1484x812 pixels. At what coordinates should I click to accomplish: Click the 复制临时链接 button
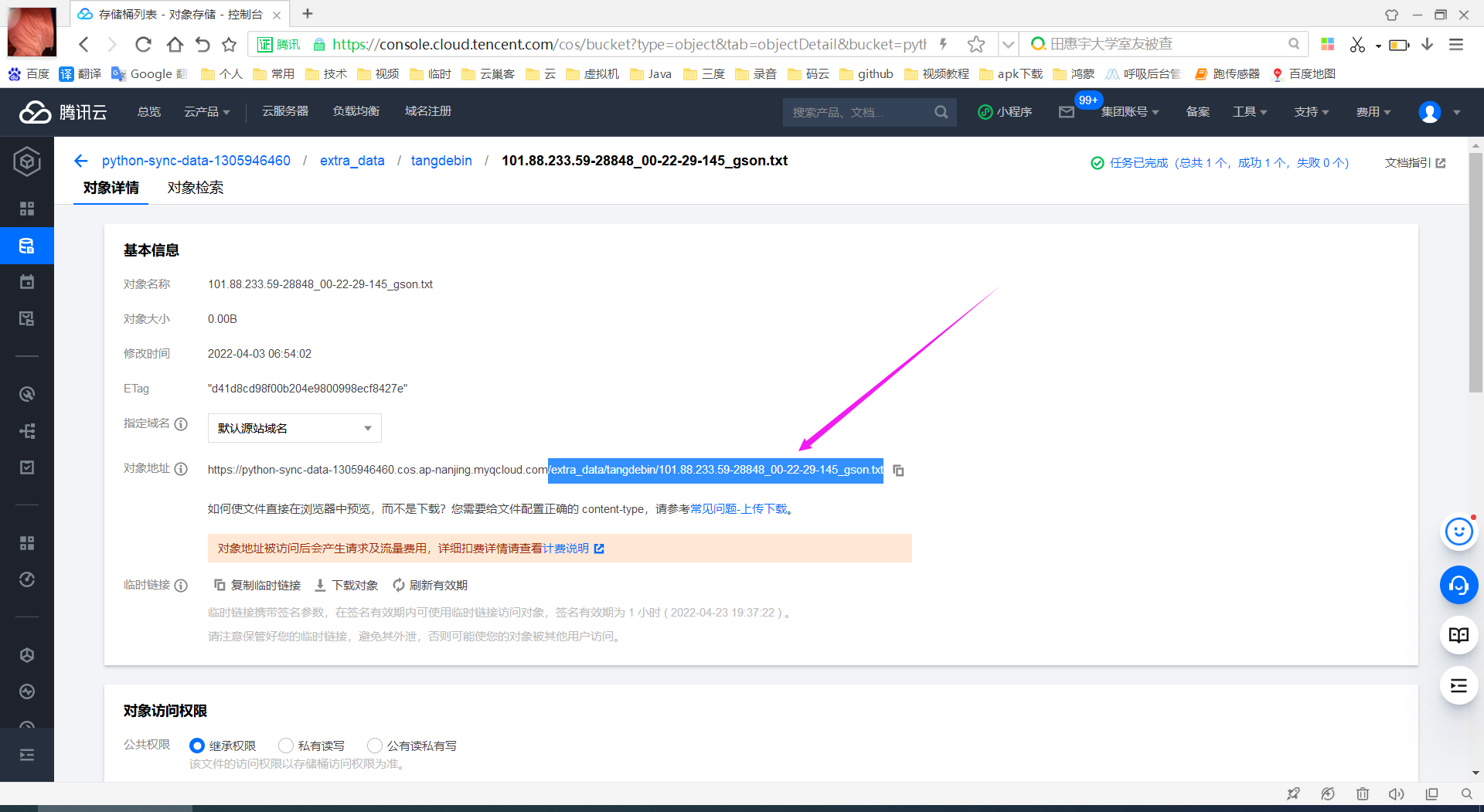(x=257, y=586)
